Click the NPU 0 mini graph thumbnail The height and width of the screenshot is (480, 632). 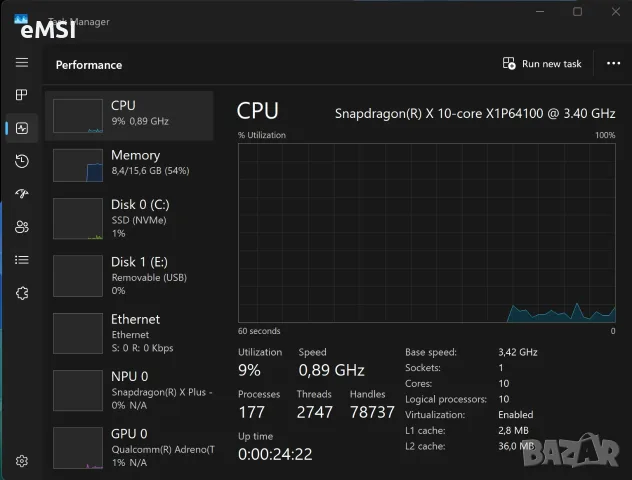[x=78, y=391]
